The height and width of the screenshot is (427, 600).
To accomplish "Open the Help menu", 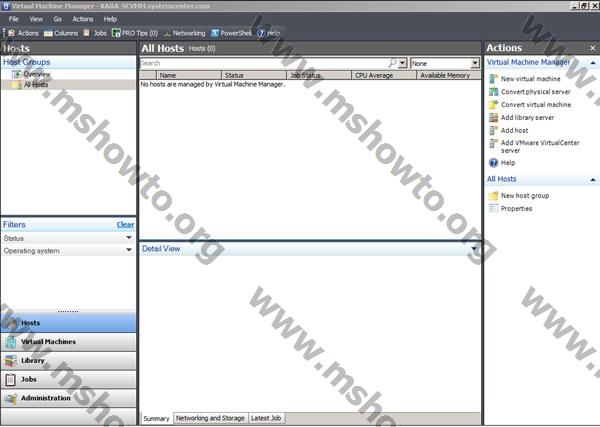I will 110,19.
